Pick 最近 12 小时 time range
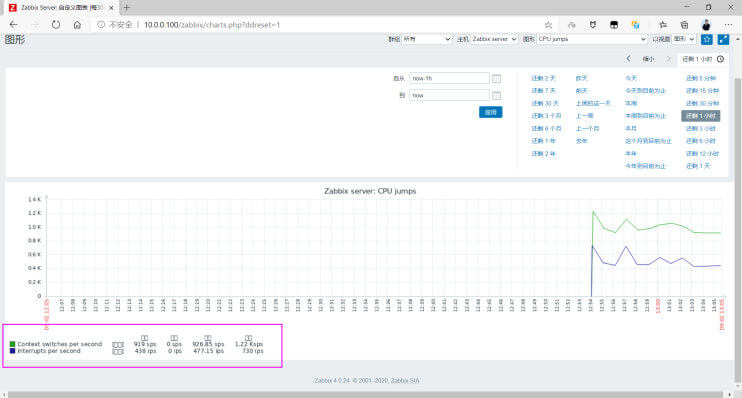The width and height of the screenshot is (742, 398). 702,153
